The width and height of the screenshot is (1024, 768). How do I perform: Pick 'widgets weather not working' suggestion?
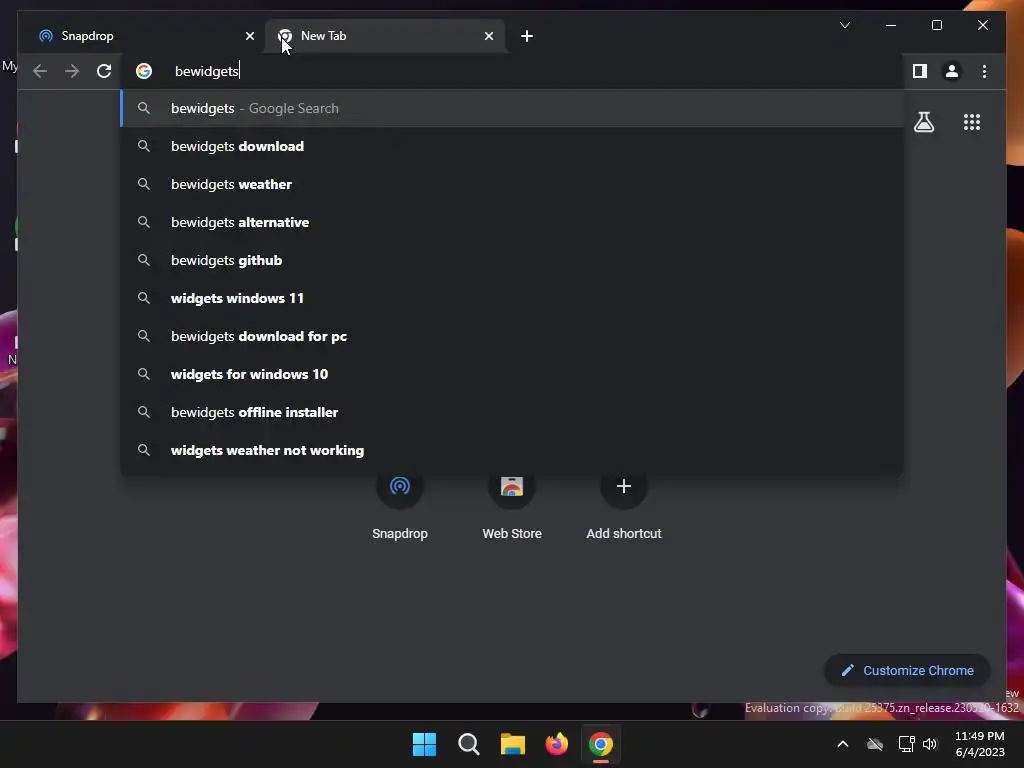click(x=513, y=450)
